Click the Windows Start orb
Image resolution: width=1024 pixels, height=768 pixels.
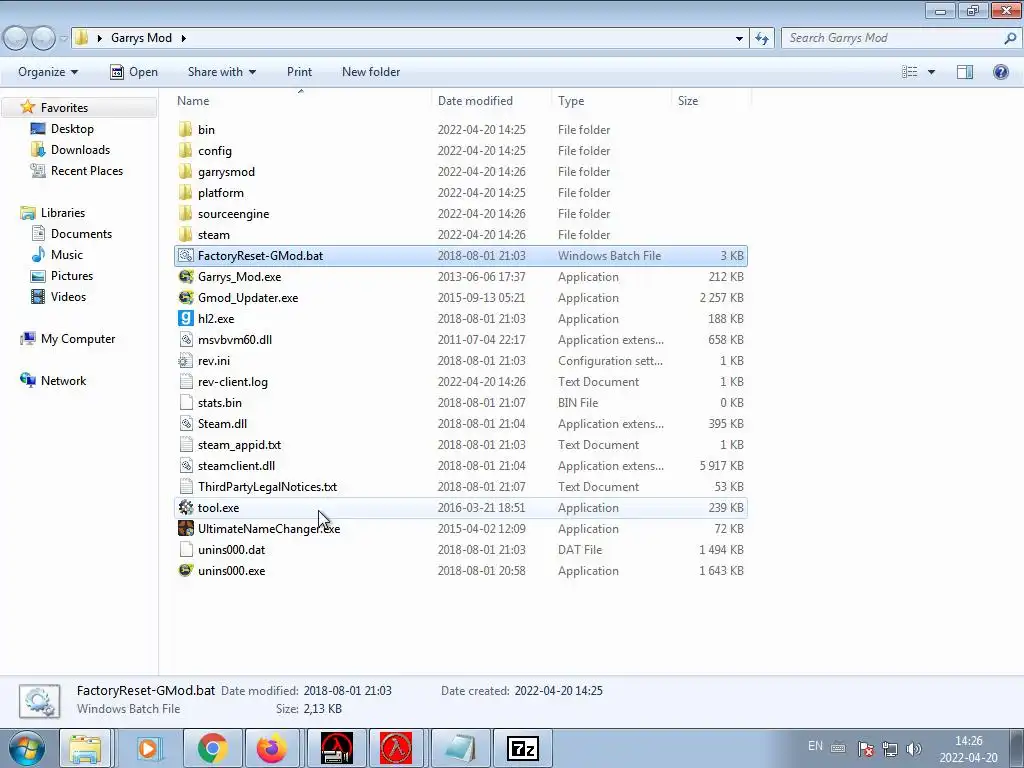[27, 748]
